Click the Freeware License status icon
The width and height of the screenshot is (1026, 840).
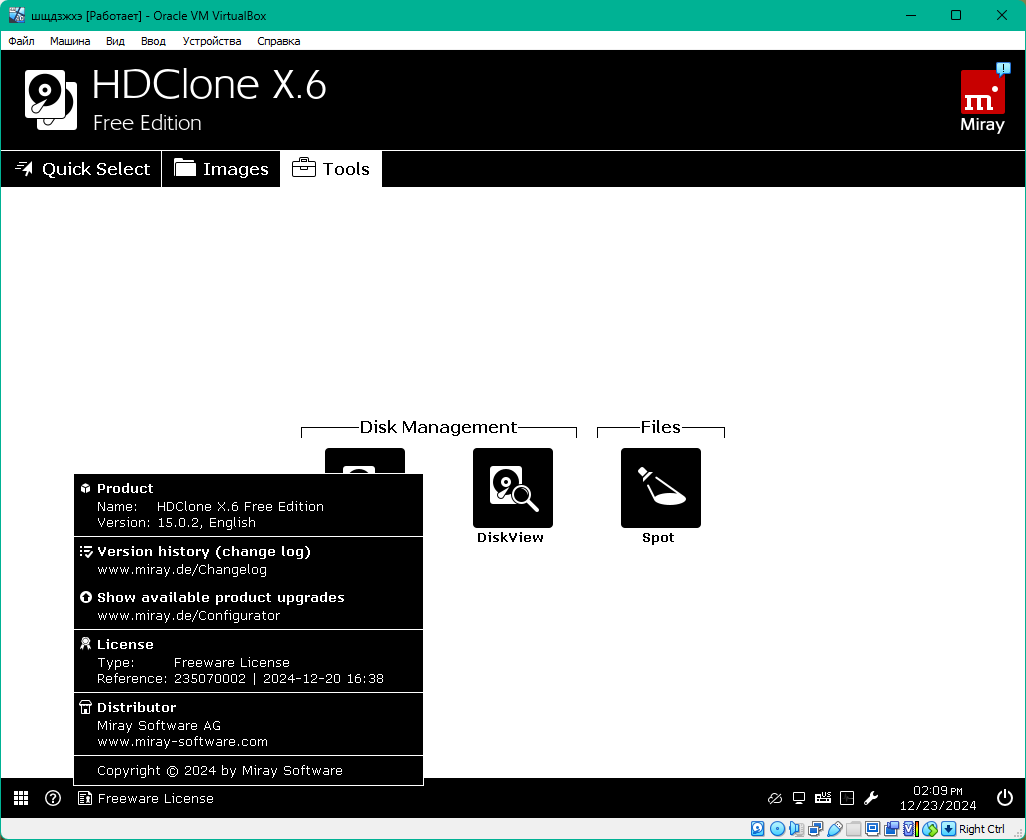[x=84, y=798]
